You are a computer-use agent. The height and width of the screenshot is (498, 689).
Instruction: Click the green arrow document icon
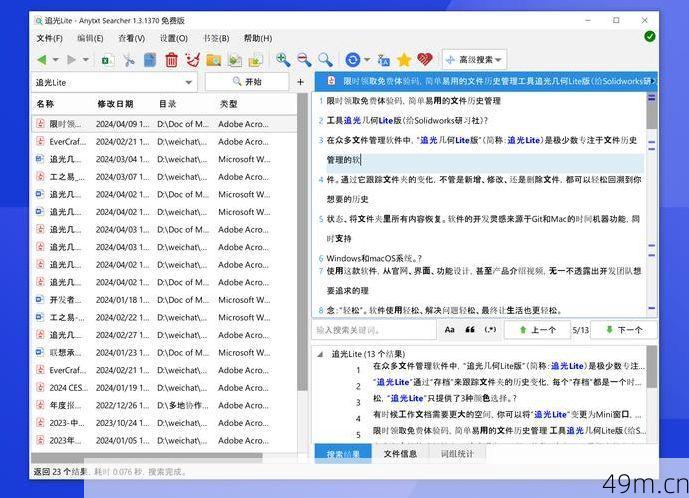click(x=235, y=60)
